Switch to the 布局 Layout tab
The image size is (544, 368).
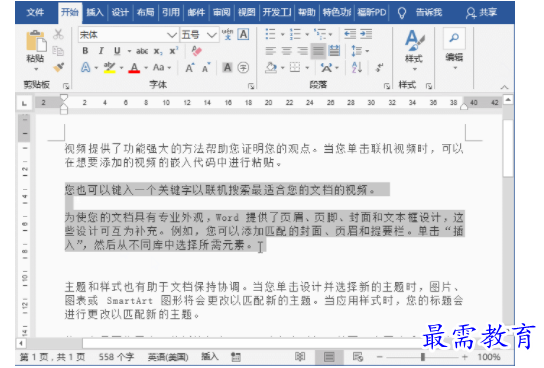point(145,12)
